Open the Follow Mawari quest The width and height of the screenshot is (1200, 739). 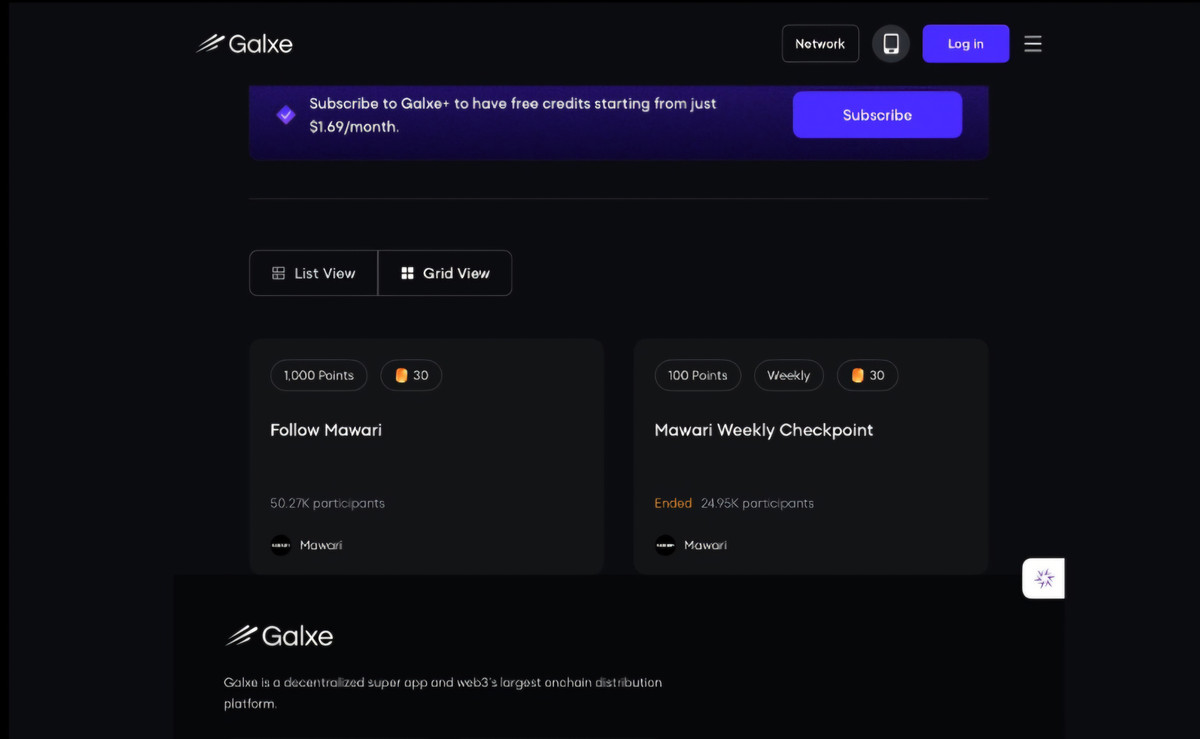[x=326, y=430]
